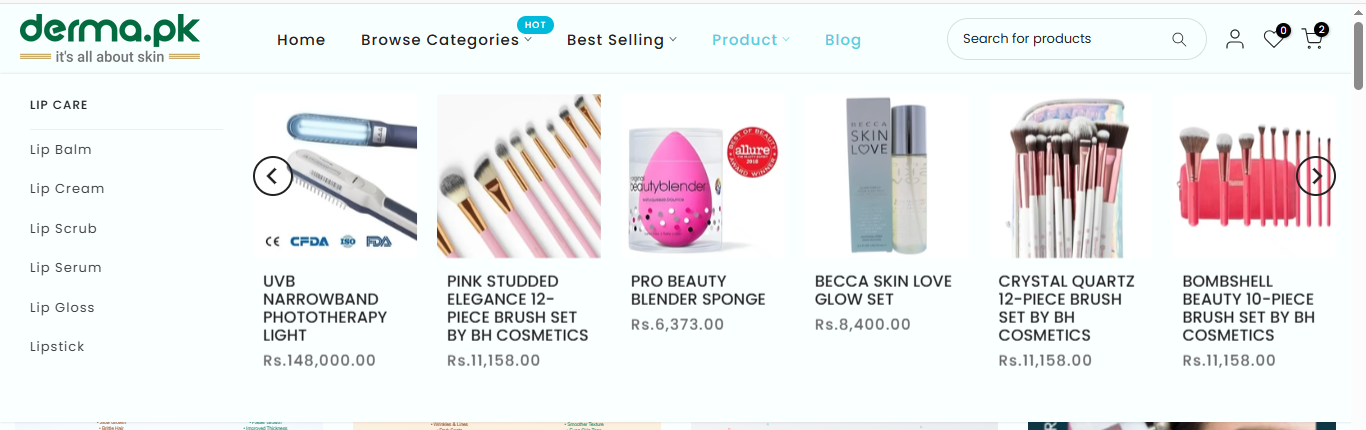Click the search magnifier icon
Viewport: 1366px width, 430px height.
tap(1179, 40)
